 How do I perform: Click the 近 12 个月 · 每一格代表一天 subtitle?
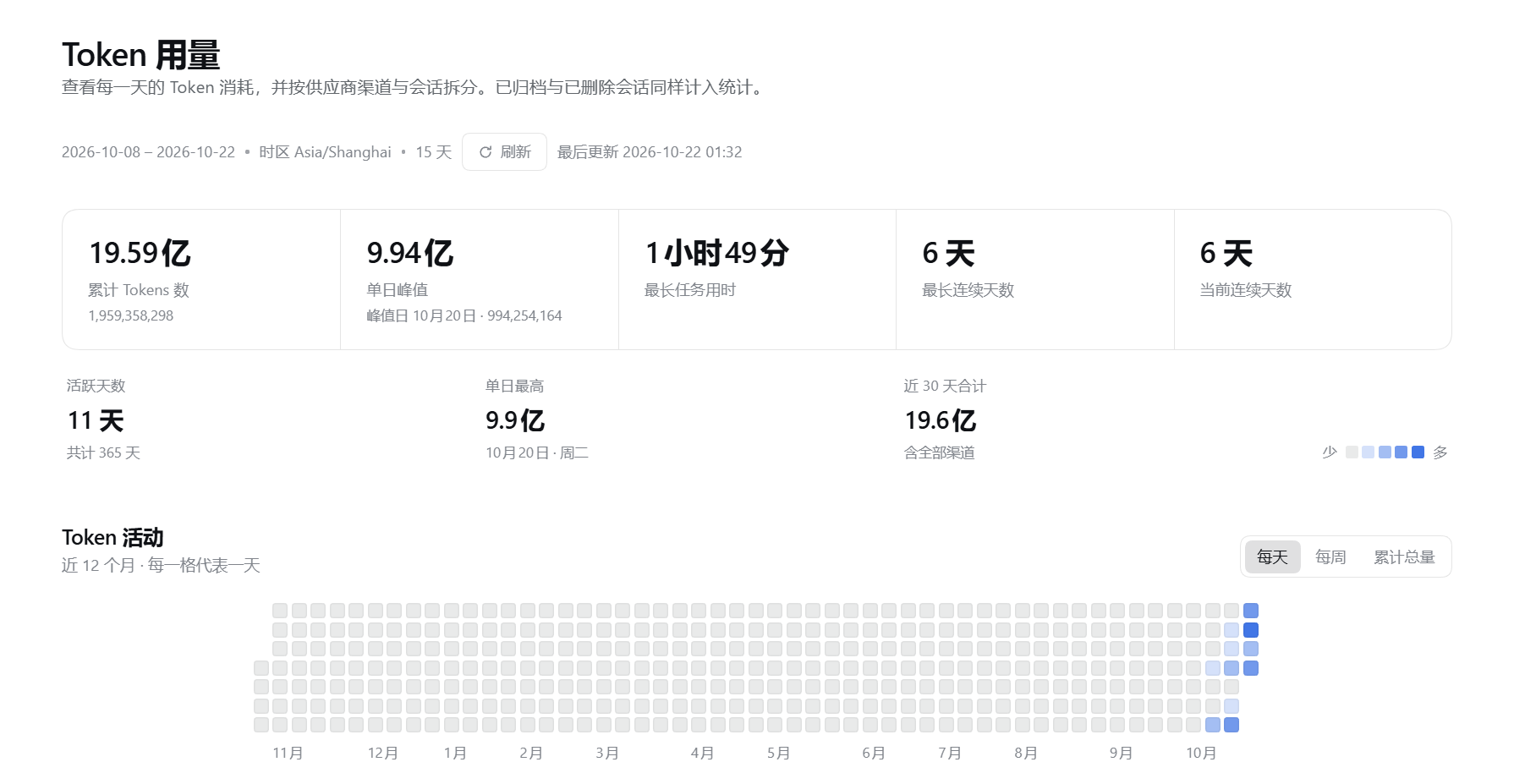coord(161,566)
